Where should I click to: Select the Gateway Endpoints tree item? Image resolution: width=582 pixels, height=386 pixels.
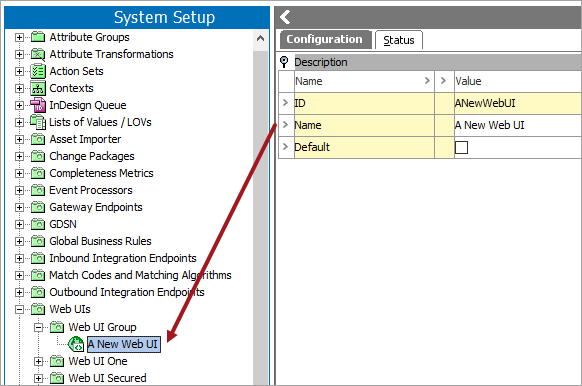point(96,207)
